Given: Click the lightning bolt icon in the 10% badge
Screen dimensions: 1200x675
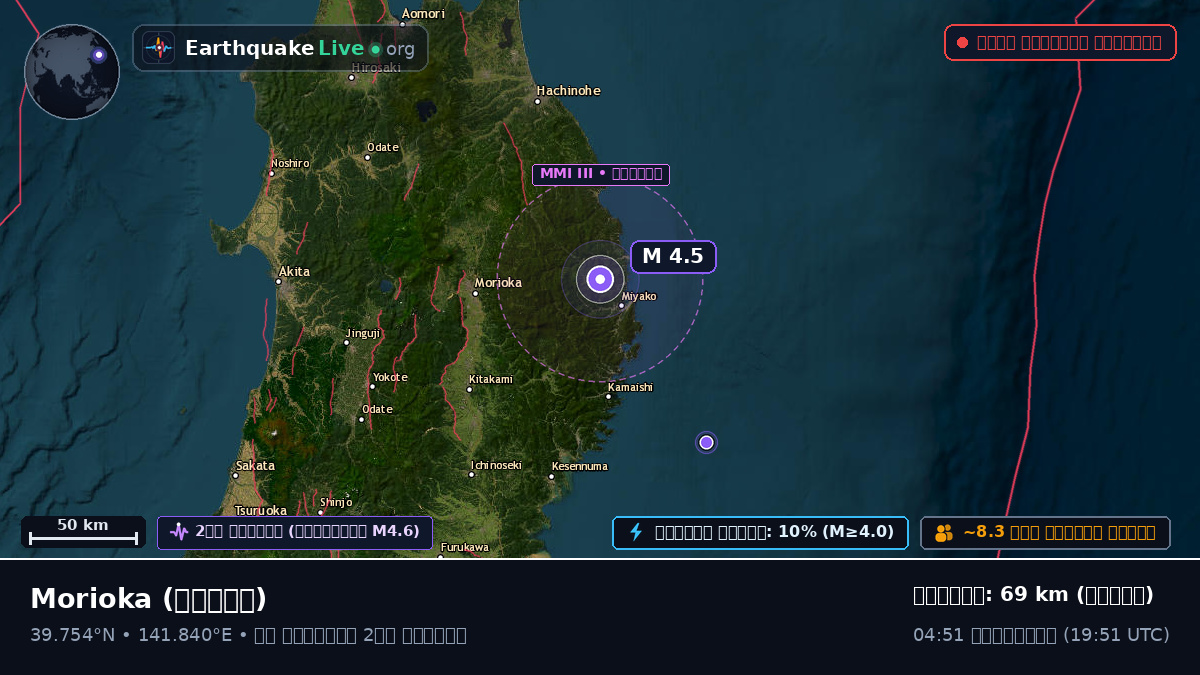Looking at the screenshot, I should (636, 532).
